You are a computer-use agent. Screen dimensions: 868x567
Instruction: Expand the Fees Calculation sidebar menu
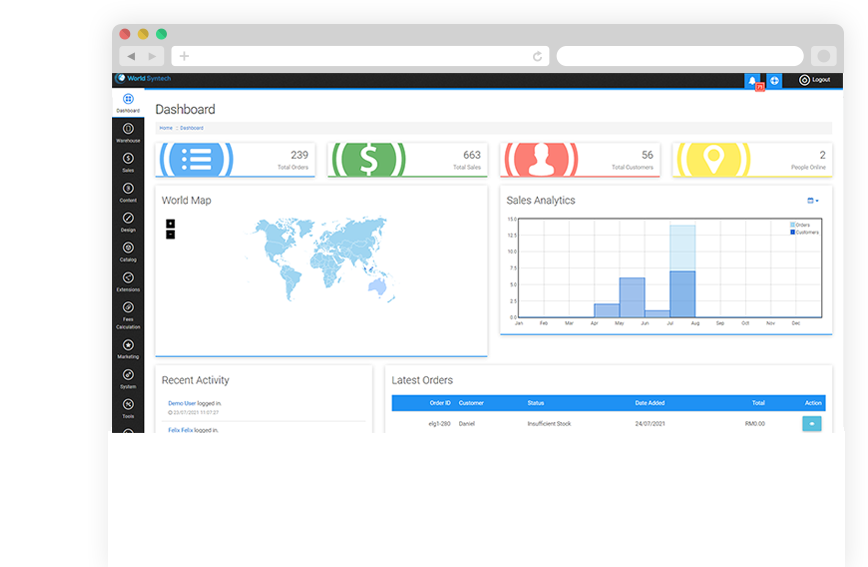coord(128,313)
